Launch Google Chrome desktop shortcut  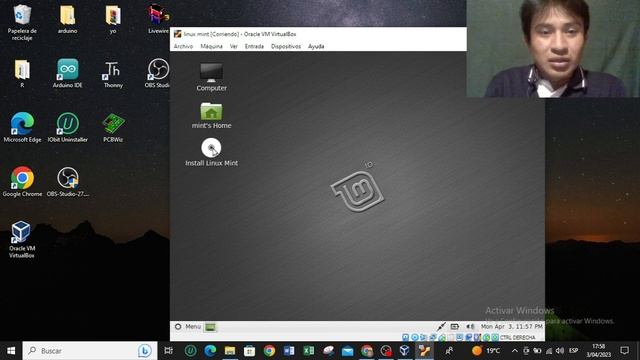point(22,182)
